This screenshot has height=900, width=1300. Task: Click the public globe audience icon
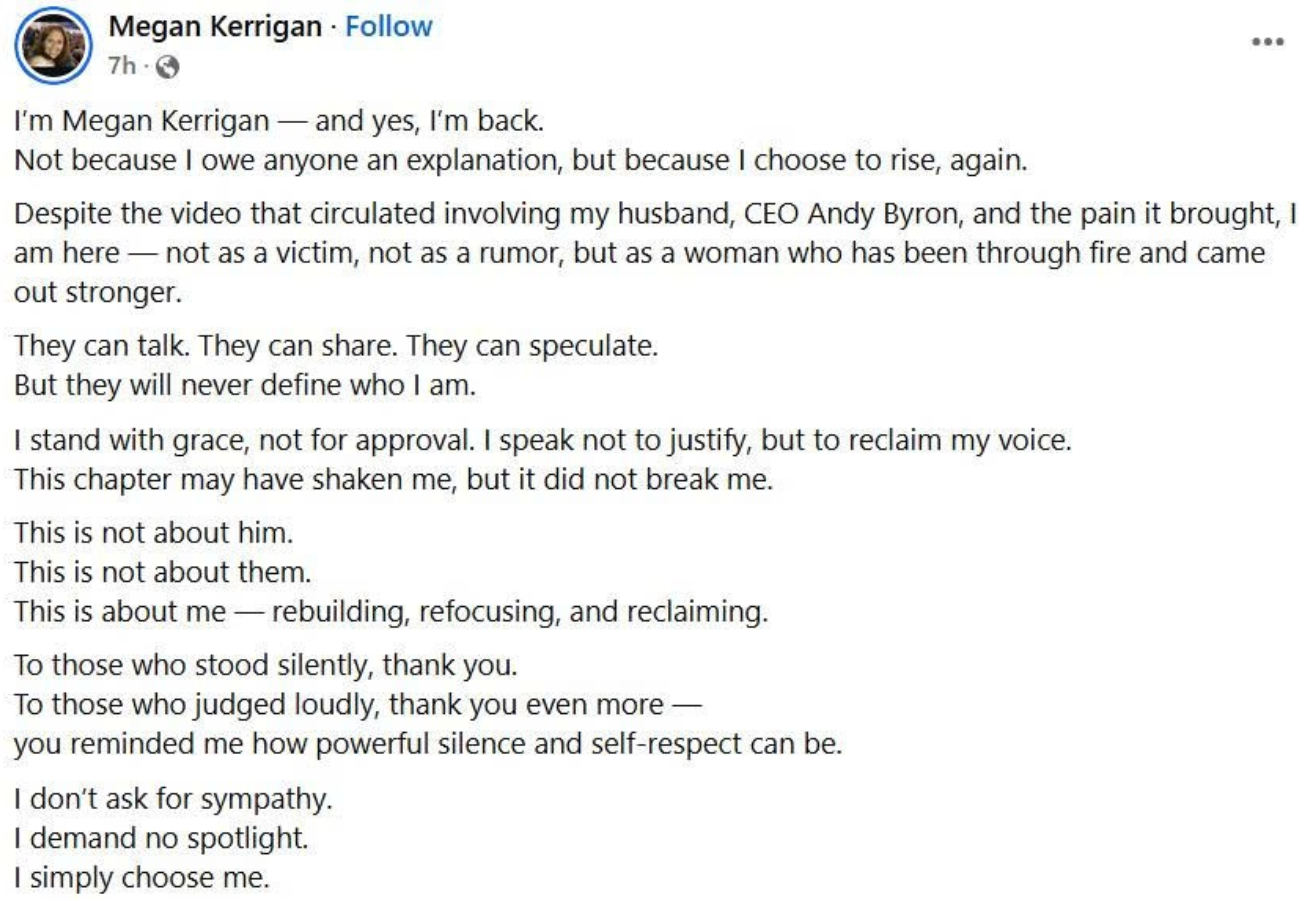169,67
